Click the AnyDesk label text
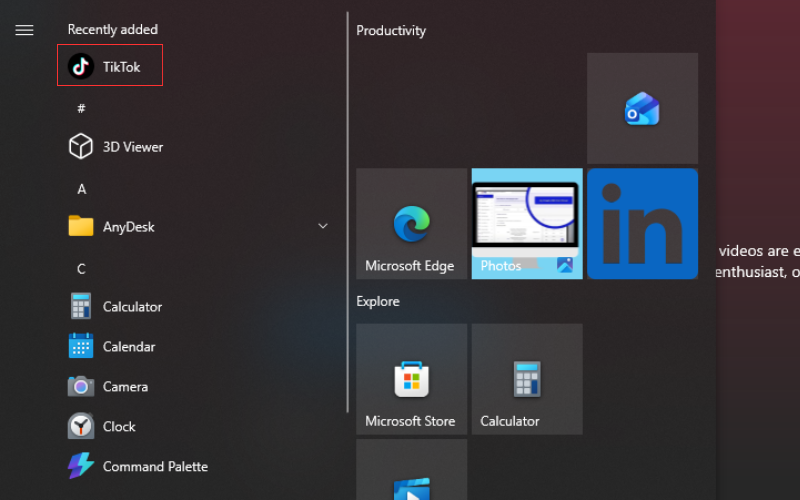The width and height of the screenshot is (800, 500). (x=129, y=227)
